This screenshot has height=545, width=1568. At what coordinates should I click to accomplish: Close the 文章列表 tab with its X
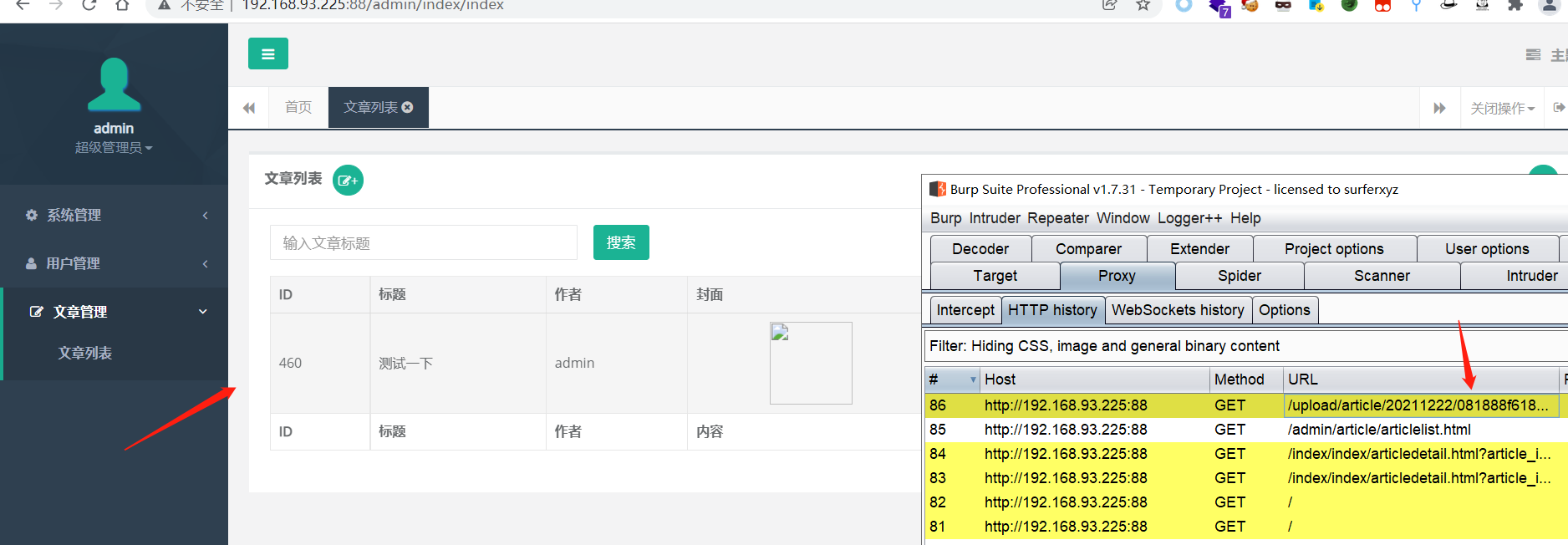tap(408, 107)
